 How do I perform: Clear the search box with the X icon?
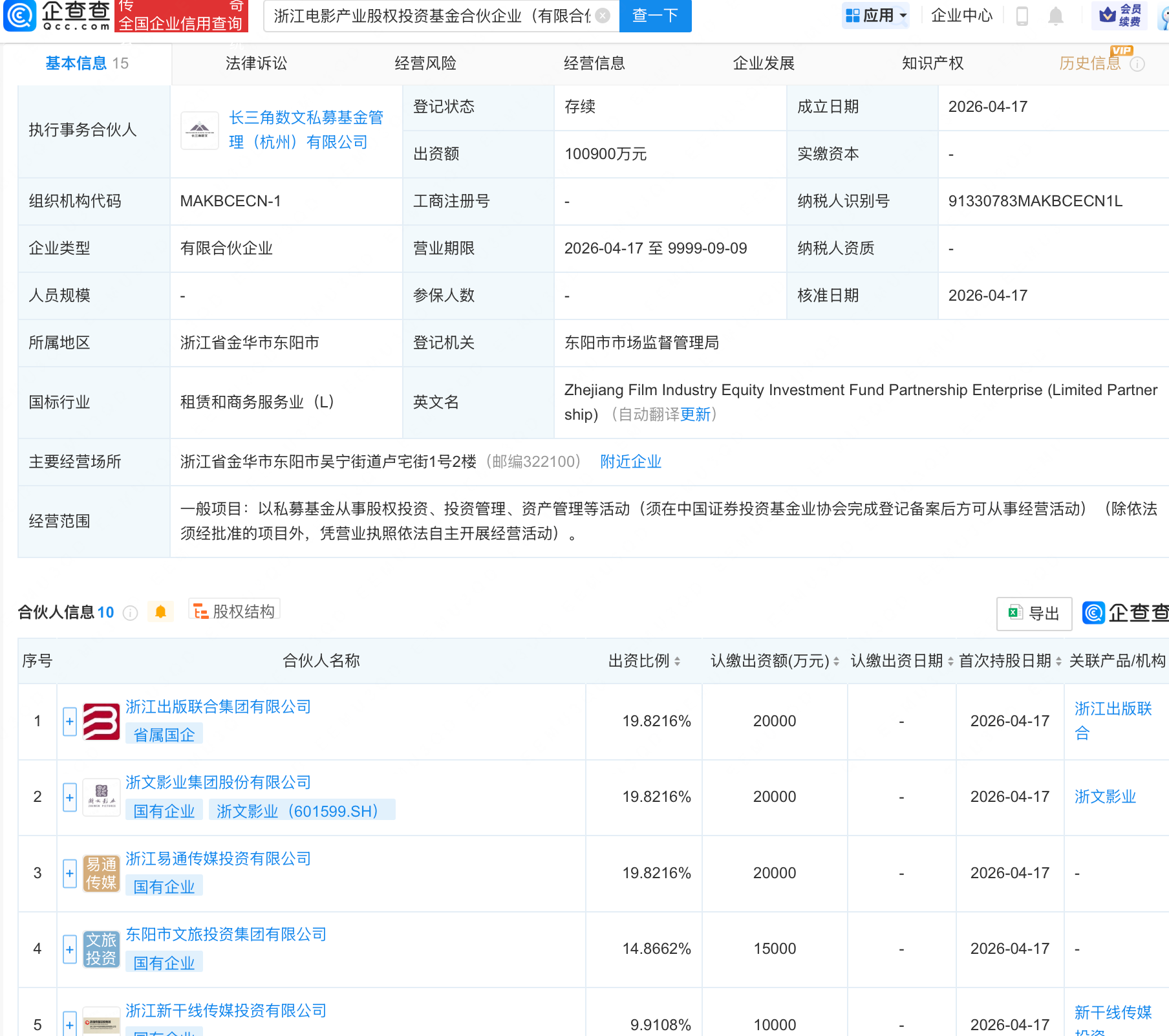(603, 16)
